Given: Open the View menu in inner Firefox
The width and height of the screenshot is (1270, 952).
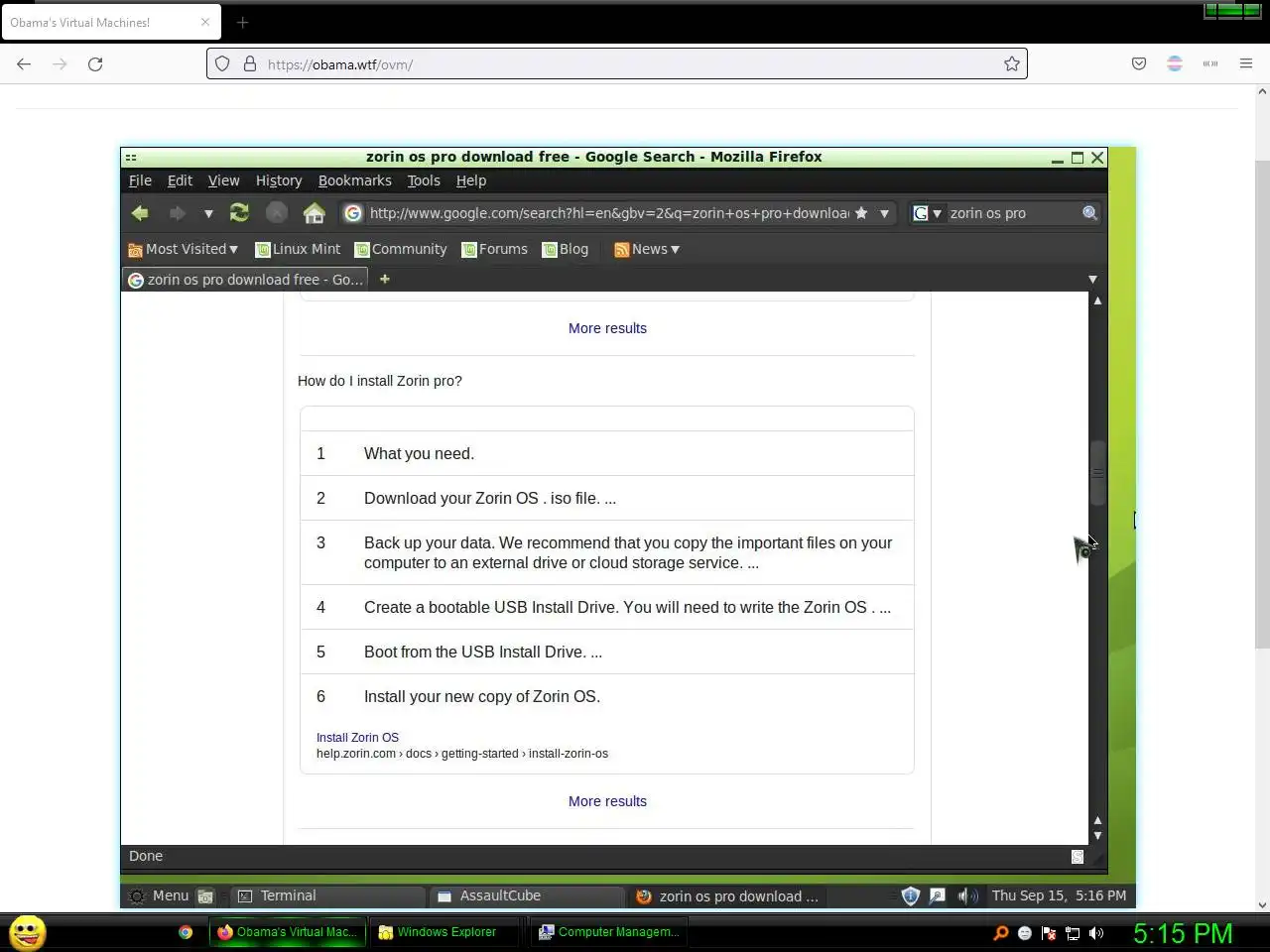Looking at the screenshot, I should (223, 180).
